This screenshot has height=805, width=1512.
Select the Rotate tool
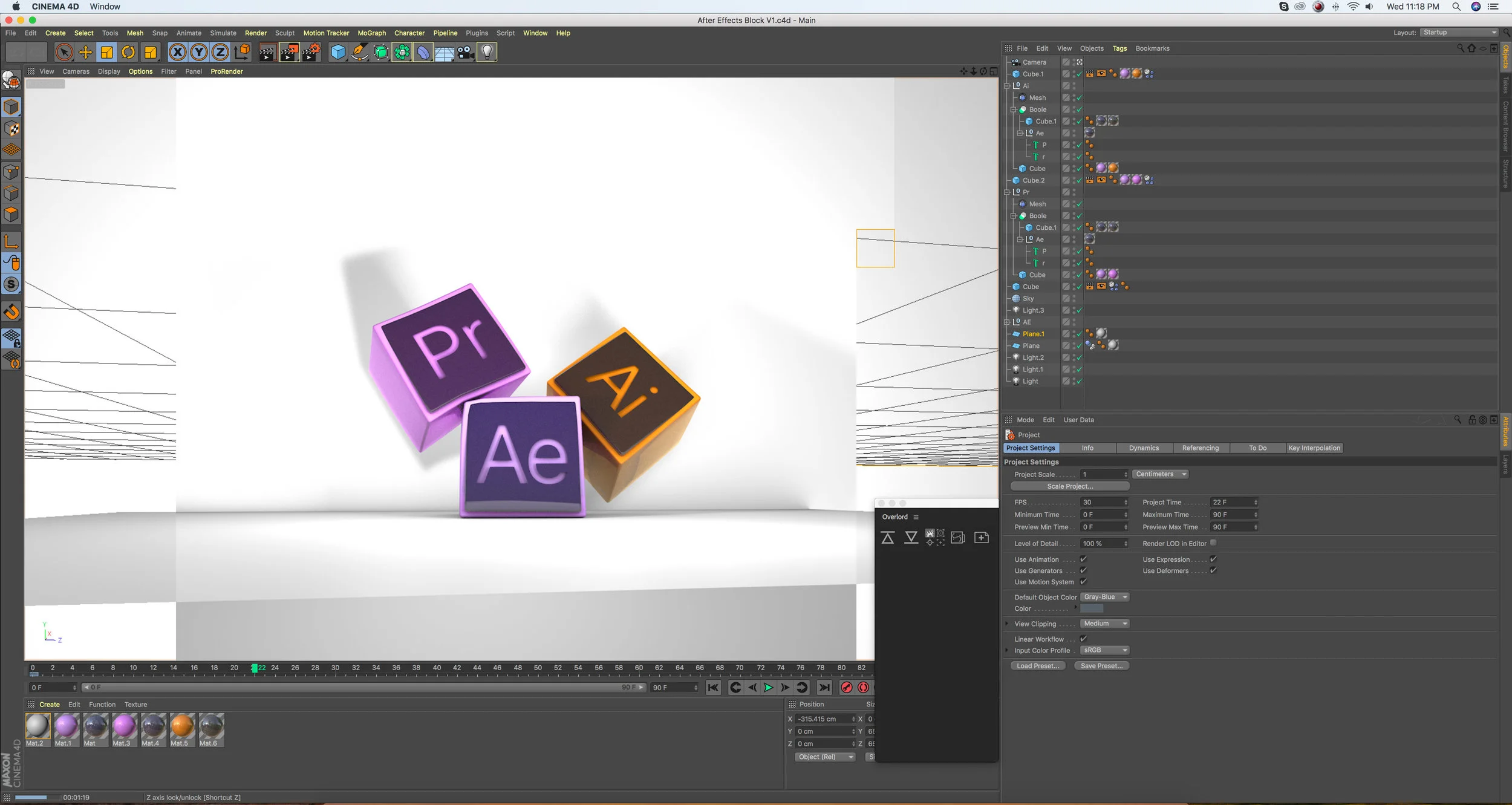tap(128, 53)
